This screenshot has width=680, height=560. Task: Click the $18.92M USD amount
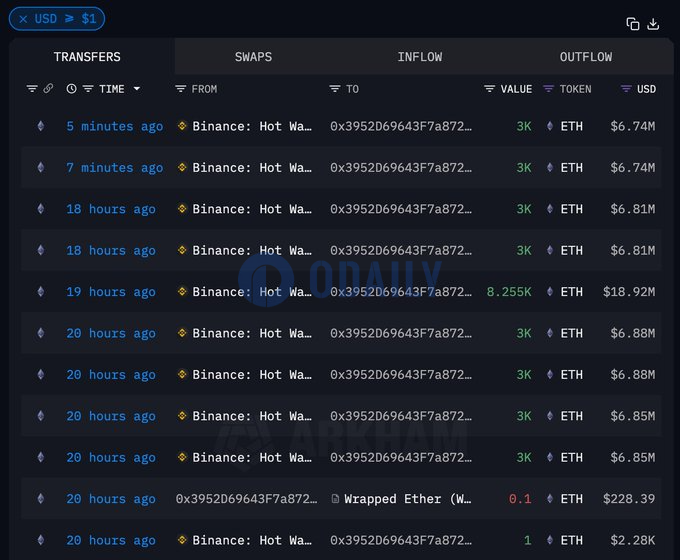(x=629, y=292)
